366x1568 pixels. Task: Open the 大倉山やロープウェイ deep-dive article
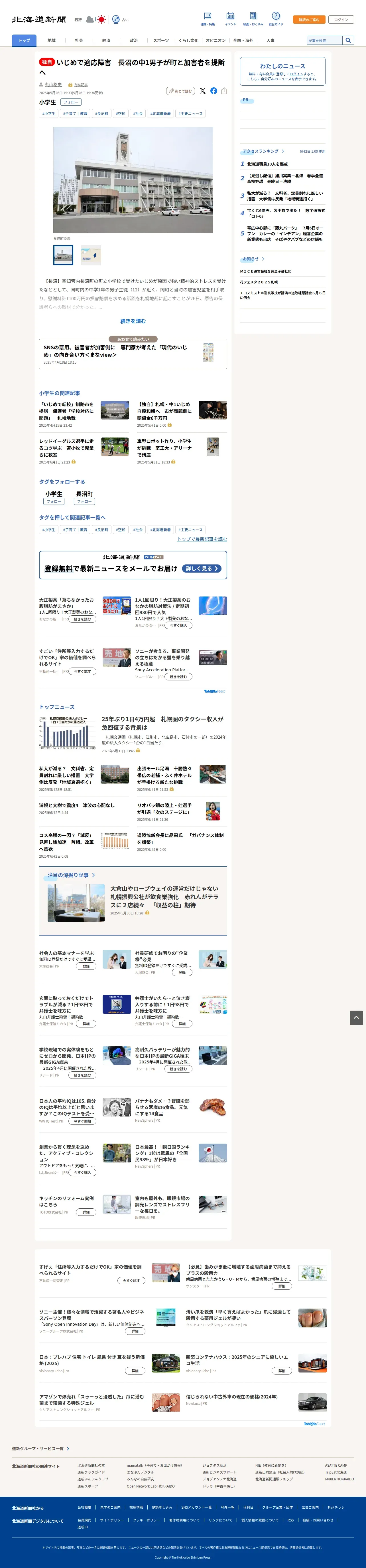tap(164, 897)
